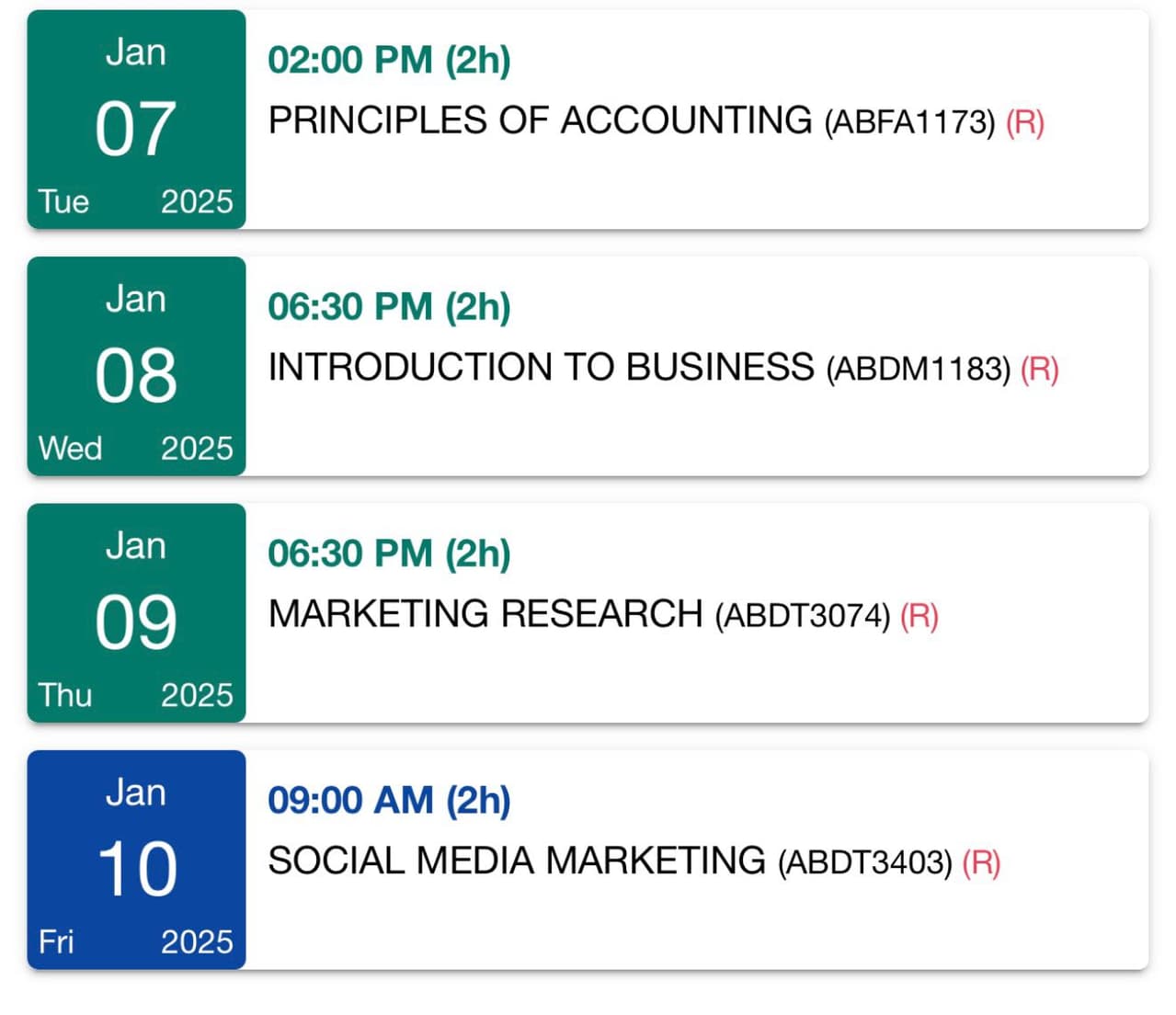Click the 02:00 PM (2h) time label

click(x=389, y=60)
